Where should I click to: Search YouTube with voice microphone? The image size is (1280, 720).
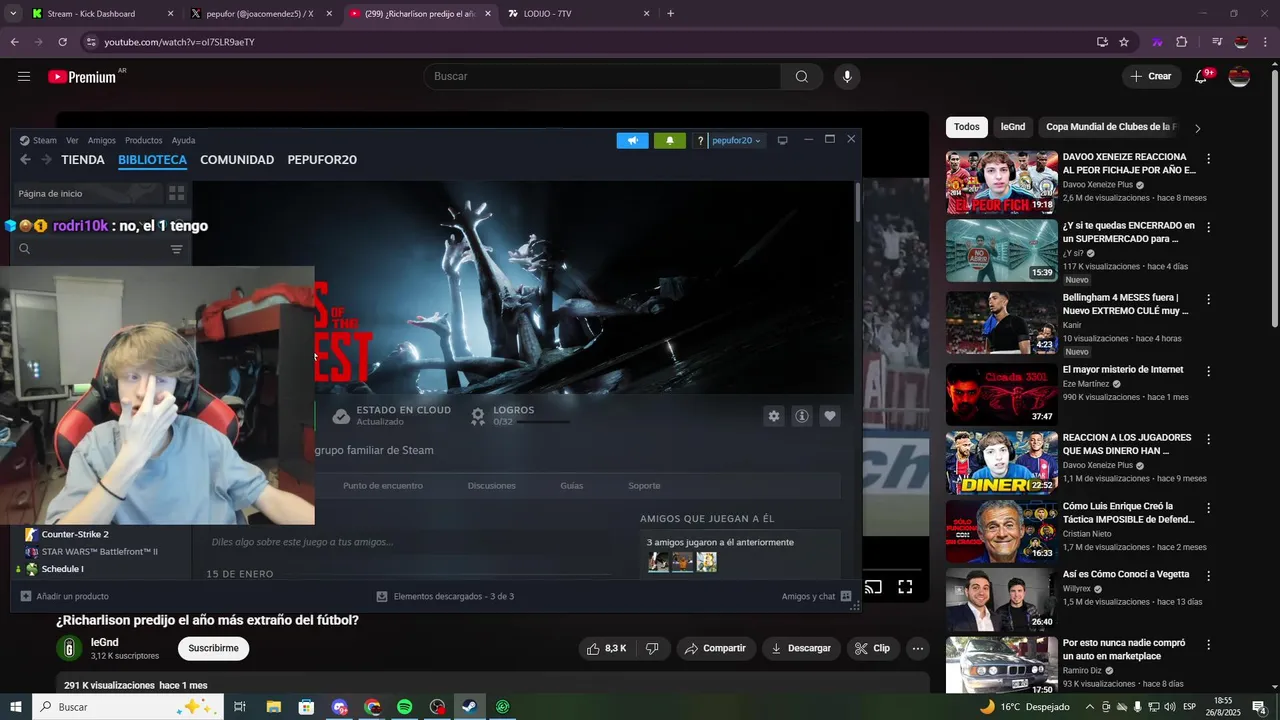(847, 77)
